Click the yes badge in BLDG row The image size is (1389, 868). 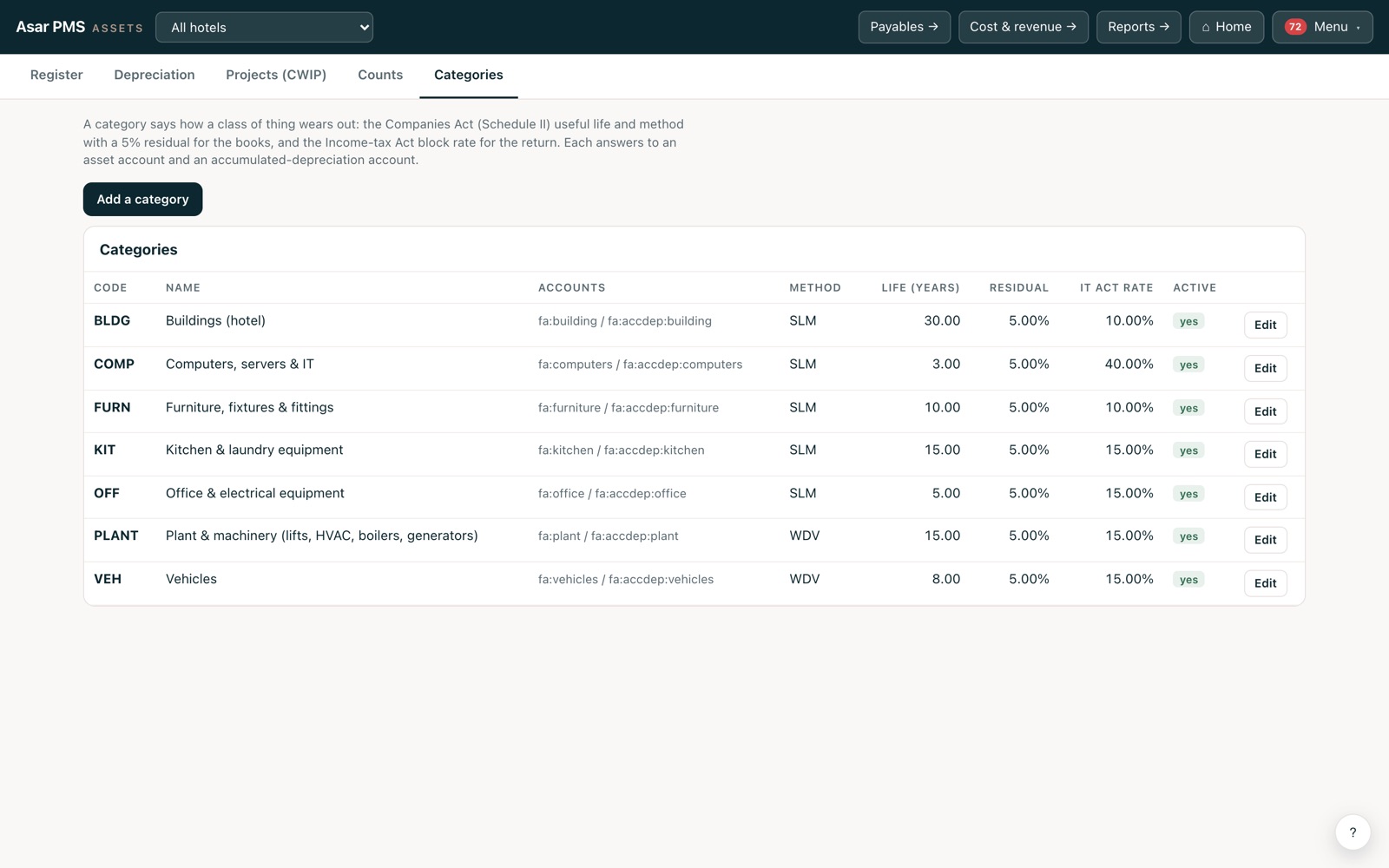(1188, 321)
